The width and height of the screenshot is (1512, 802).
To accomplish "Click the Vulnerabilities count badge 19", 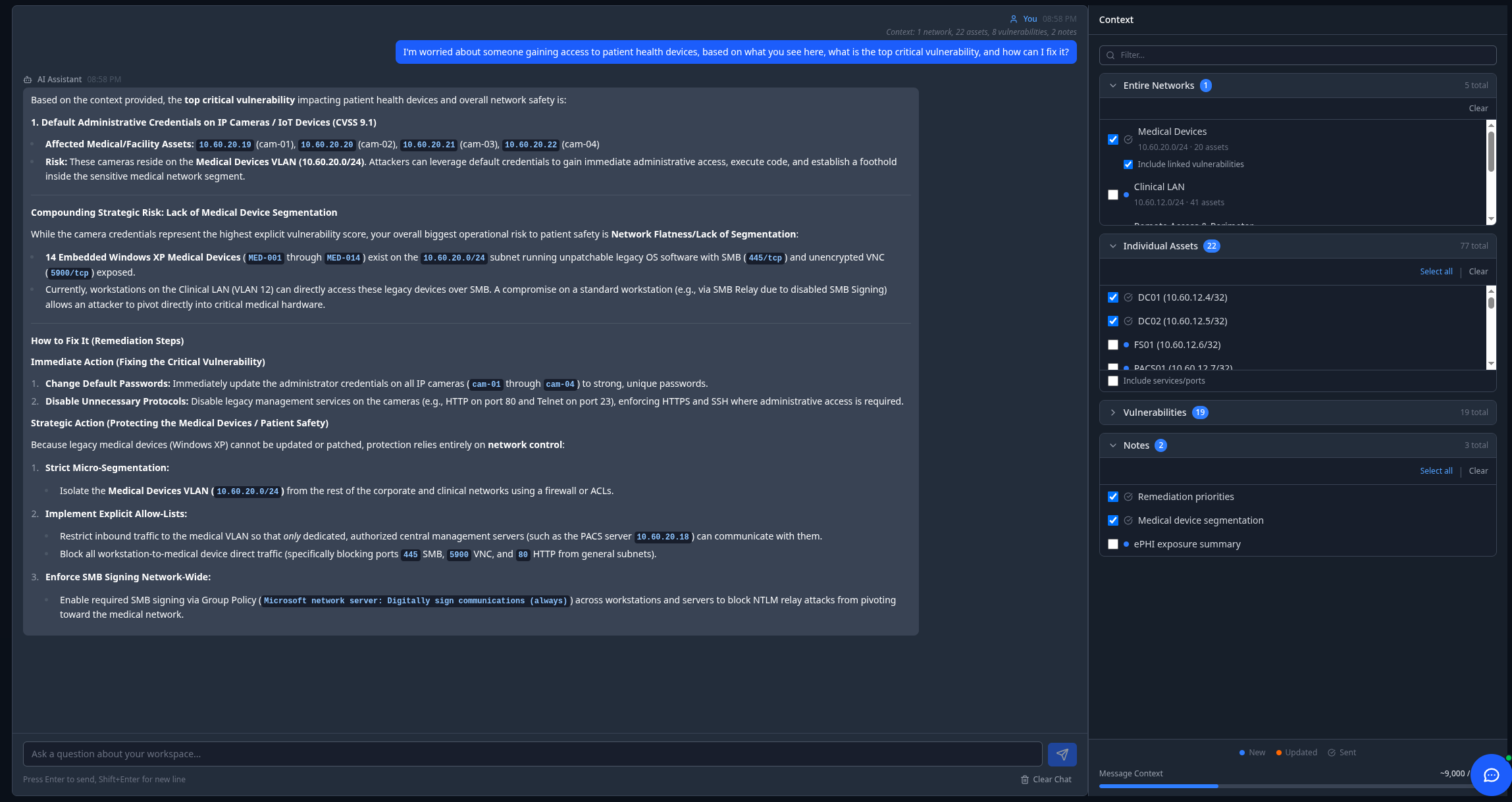I will coord(1200,413).
